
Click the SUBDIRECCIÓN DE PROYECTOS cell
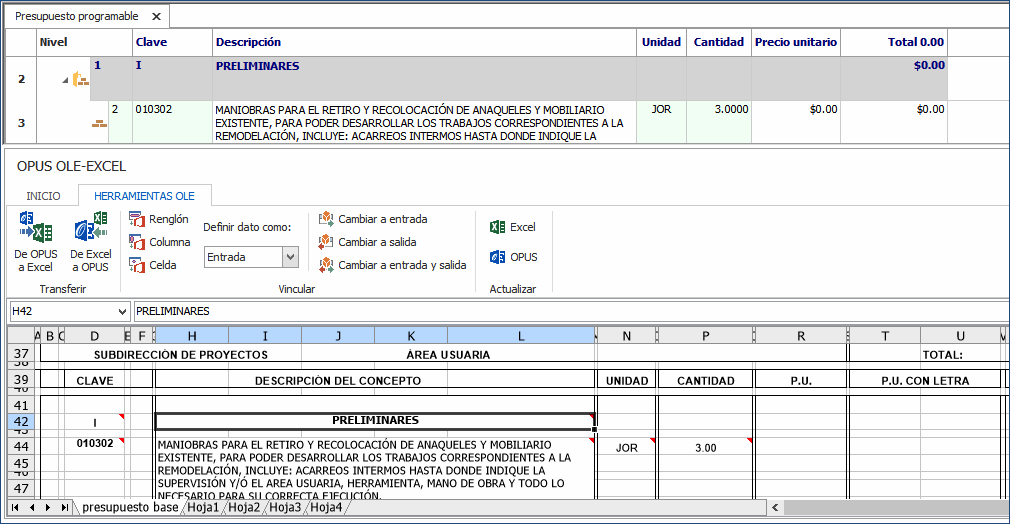pos(180,354)
